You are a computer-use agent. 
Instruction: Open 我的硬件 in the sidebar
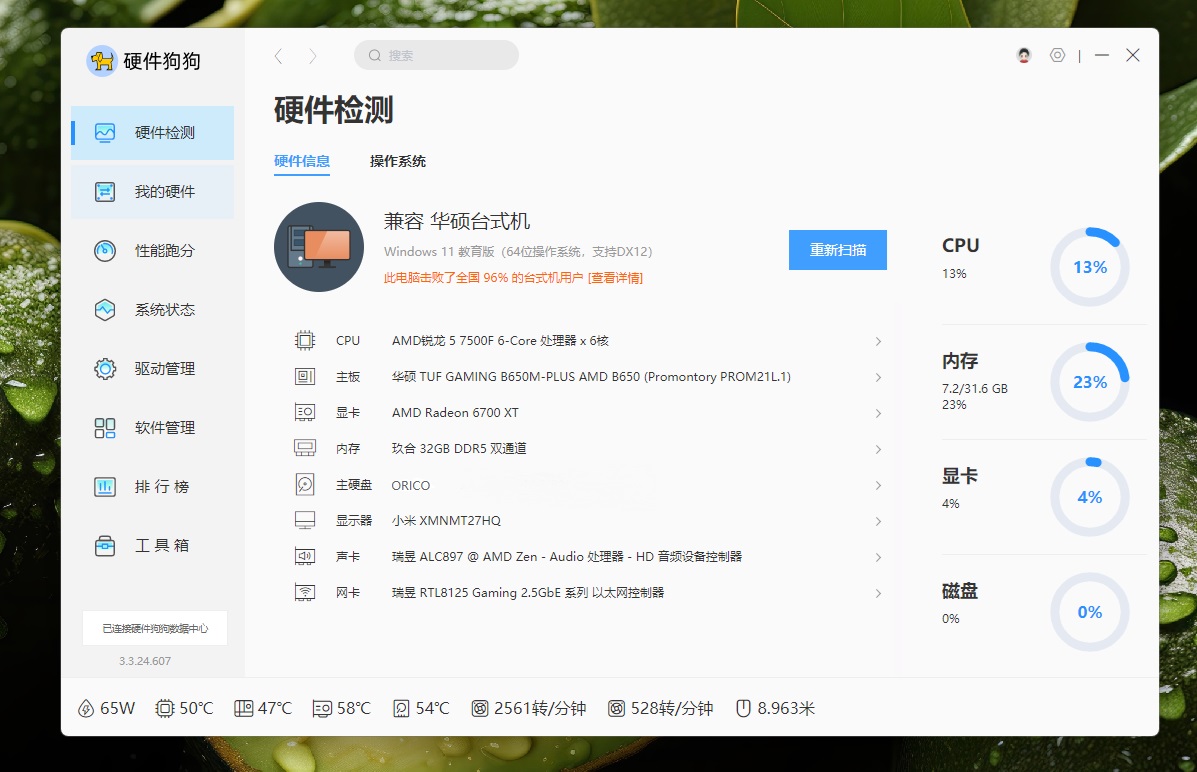(153, 192)
